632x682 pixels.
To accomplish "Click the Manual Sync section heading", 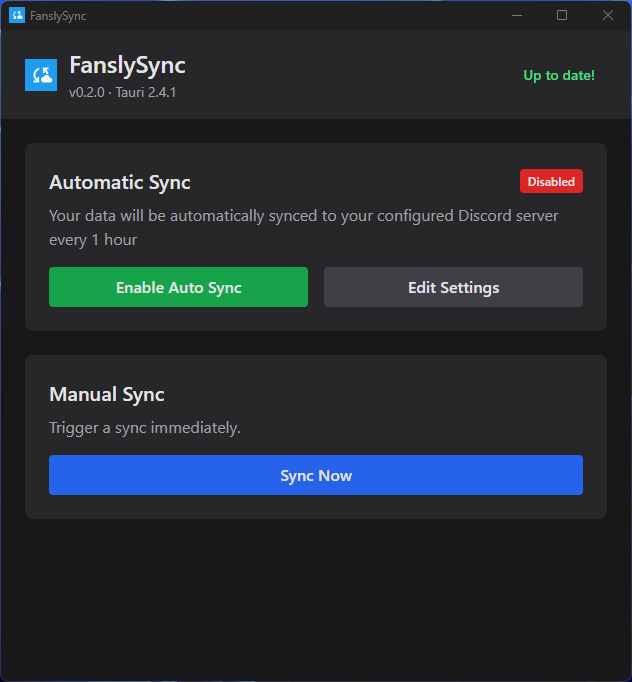I will pyautogui.click(x=107, y=394).
